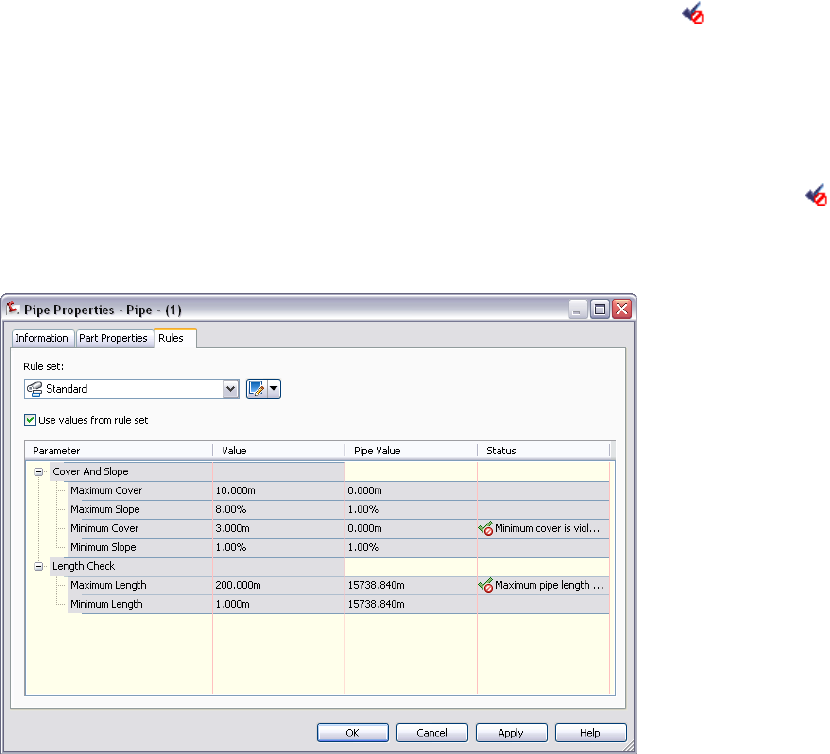Viewport: 830px width, 754px height.
Task: Click the 8.00% Maximum Slope value
Action: 231,509
